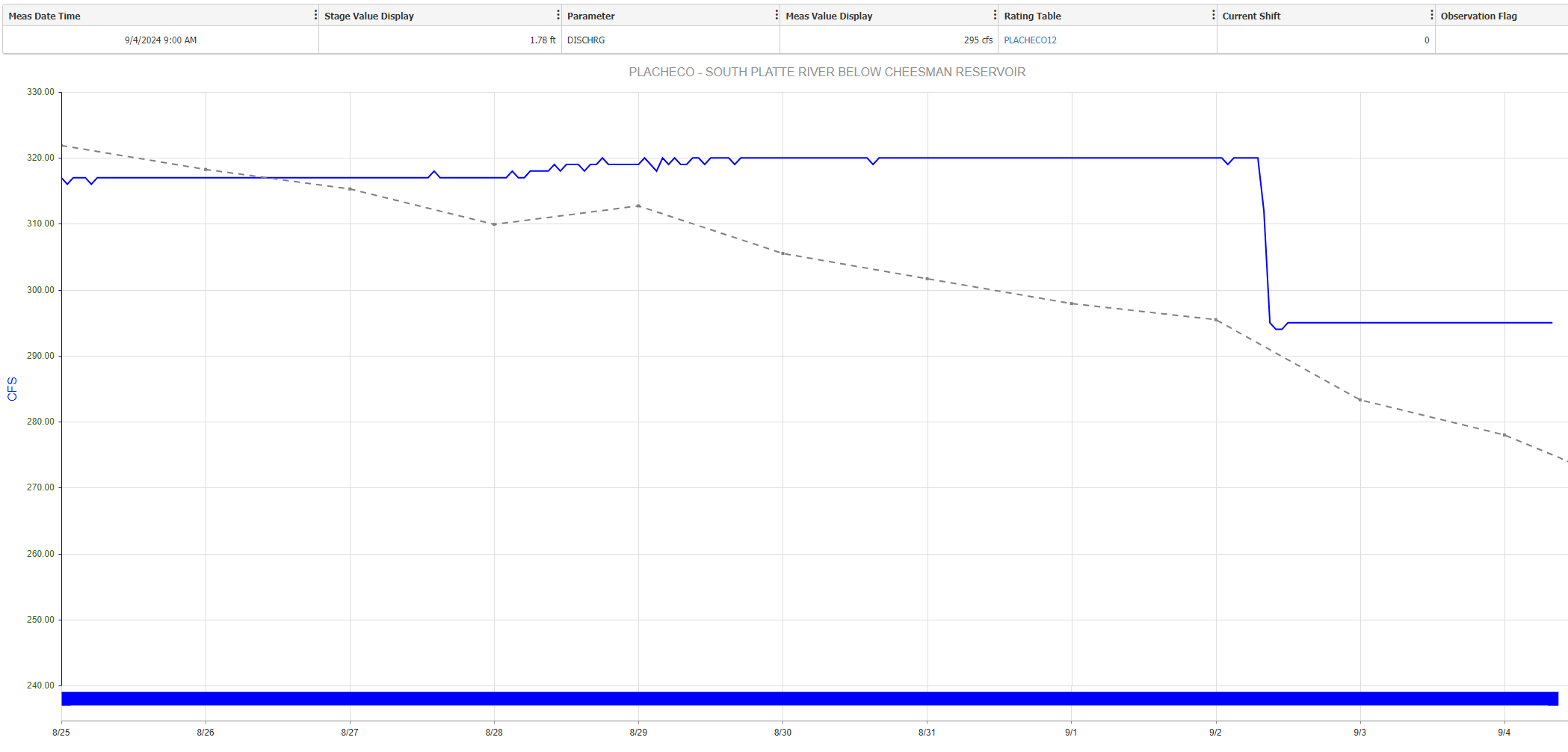The width and height of the screenshot is (1568, 752).
Task: Open the Rating Table column menu
Action: tap(1213, 15)
